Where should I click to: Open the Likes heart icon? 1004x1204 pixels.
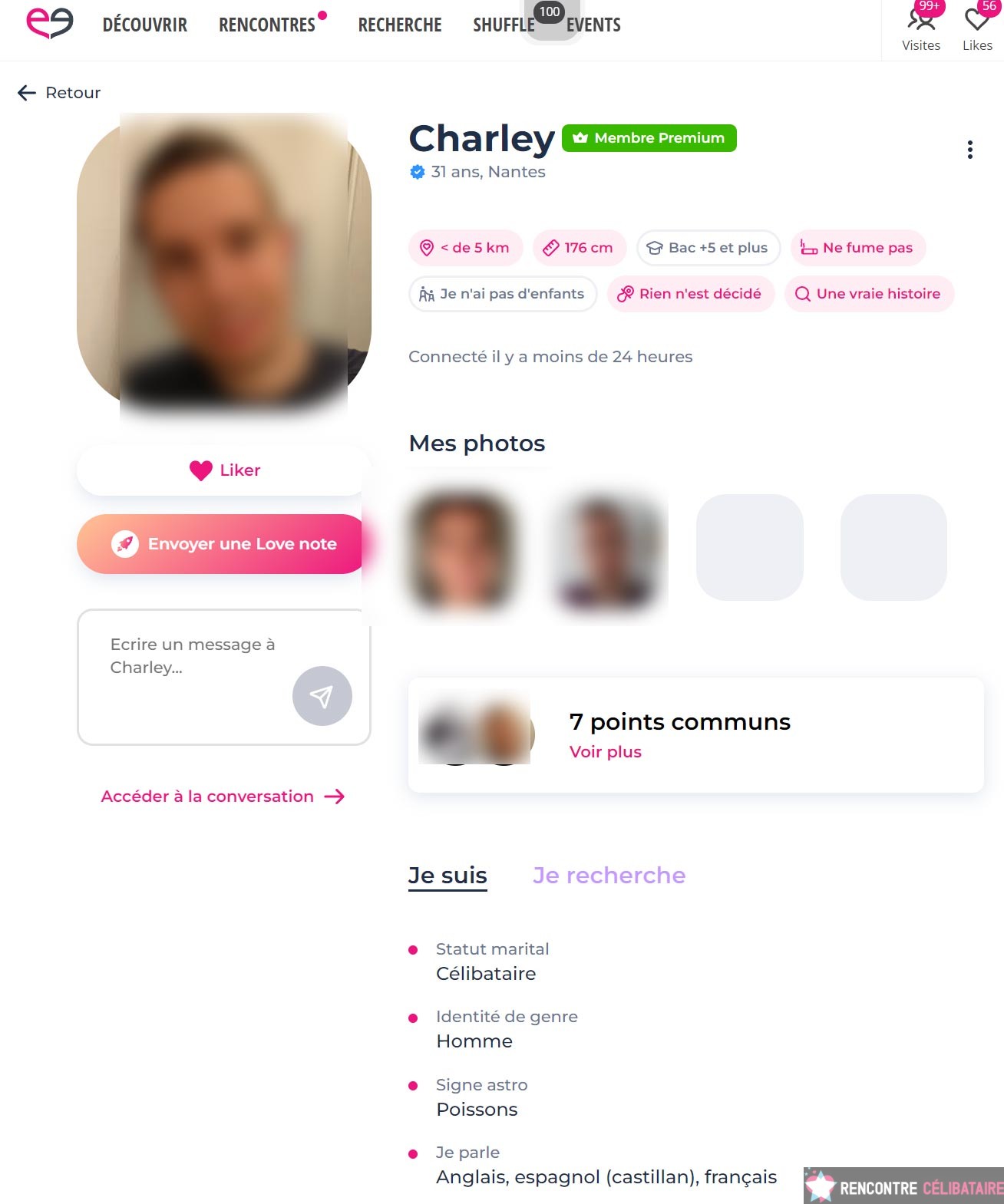pyautogui.click(x=977, y=20)
